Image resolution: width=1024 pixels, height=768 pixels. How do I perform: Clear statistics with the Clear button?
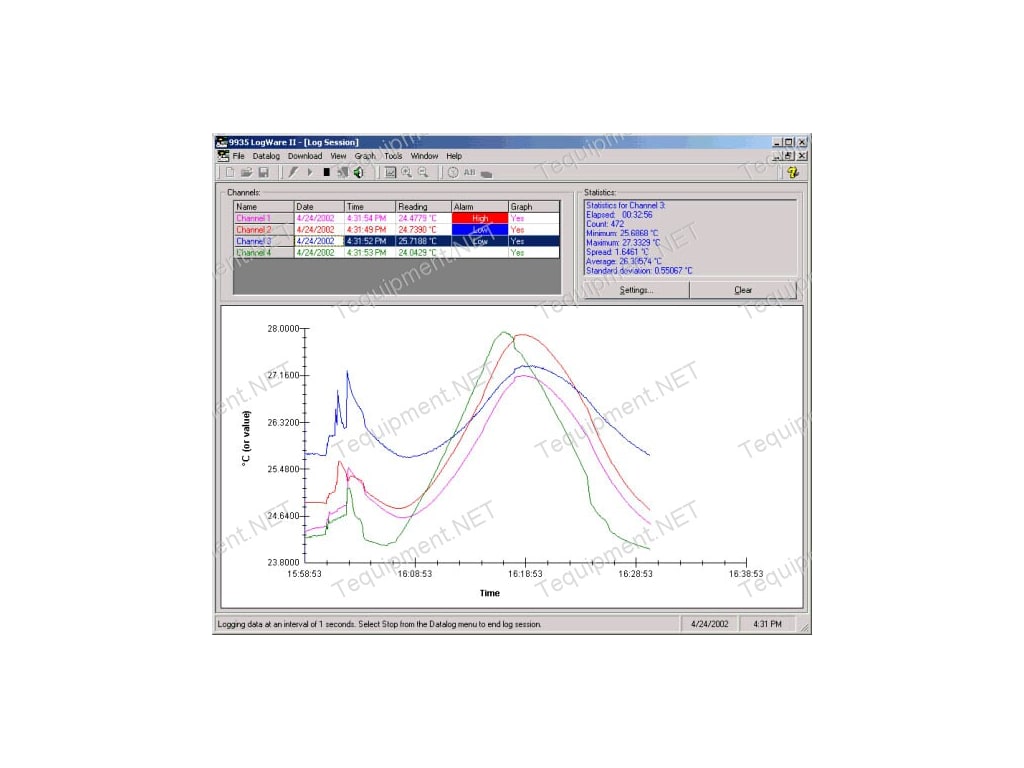click(x=743, y=290)
